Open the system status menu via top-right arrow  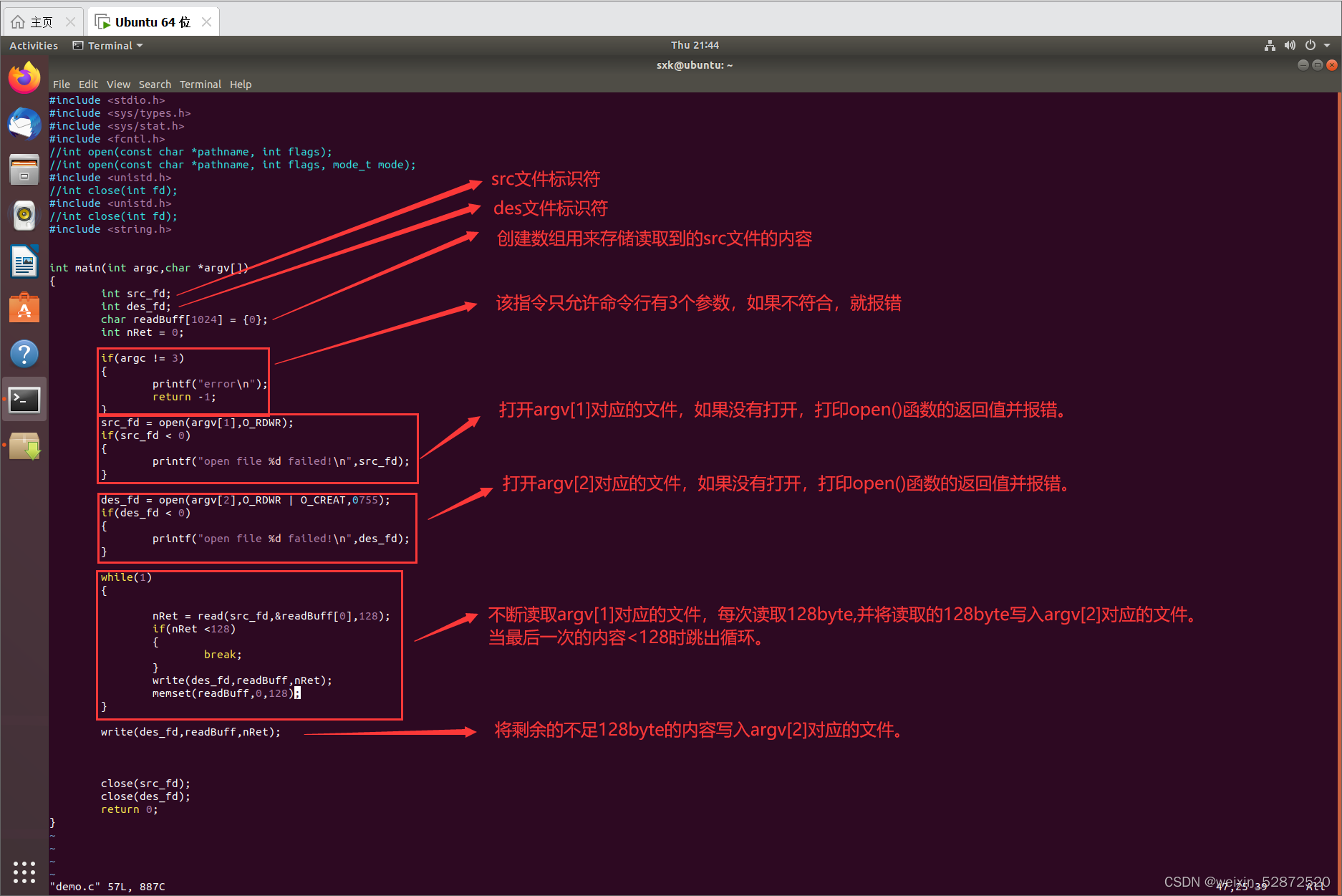tap(1326, 45)
